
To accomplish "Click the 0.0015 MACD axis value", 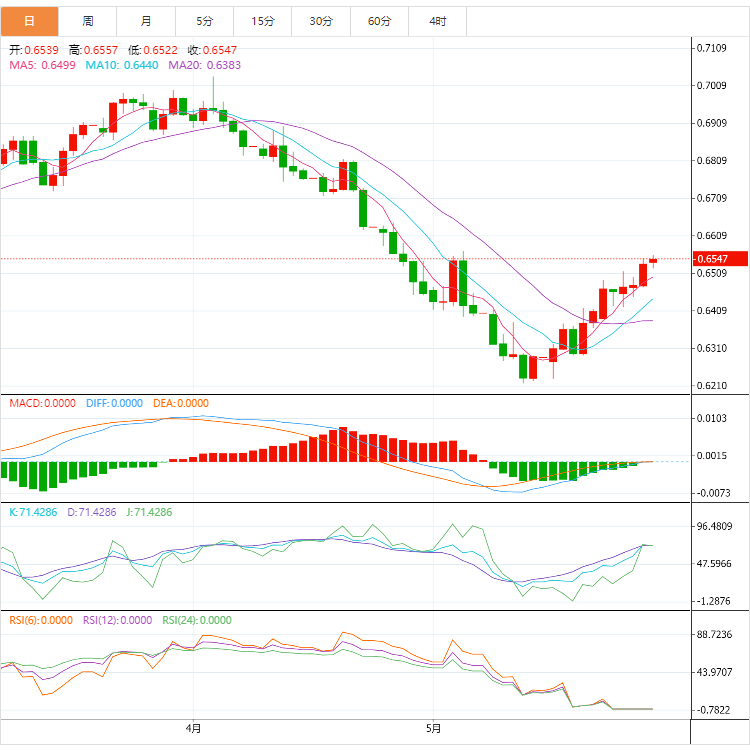I will coord(711,455).
